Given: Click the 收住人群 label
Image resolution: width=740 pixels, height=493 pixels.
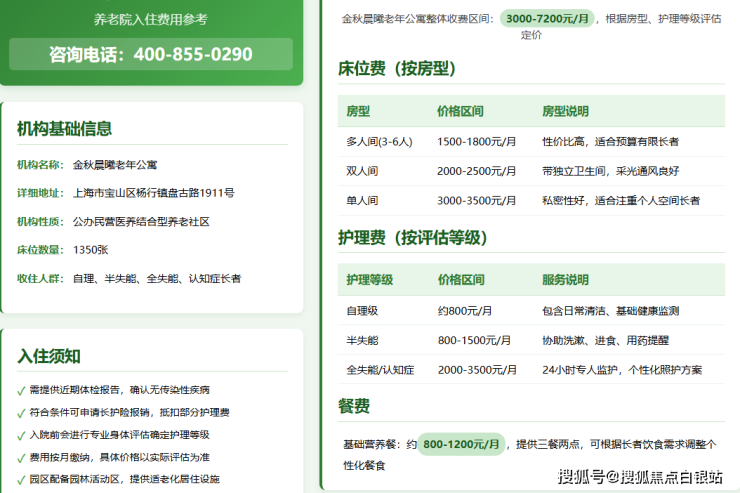Looking at the screenshot, I should pyautogui.click(x=40, y=279).
